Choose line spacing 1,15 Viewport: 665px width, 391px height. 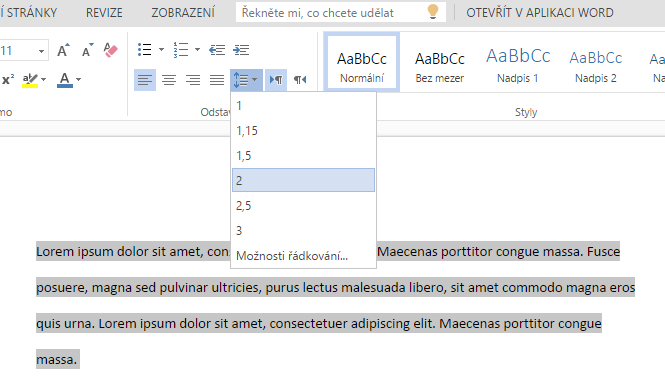[x=303, y=131]
